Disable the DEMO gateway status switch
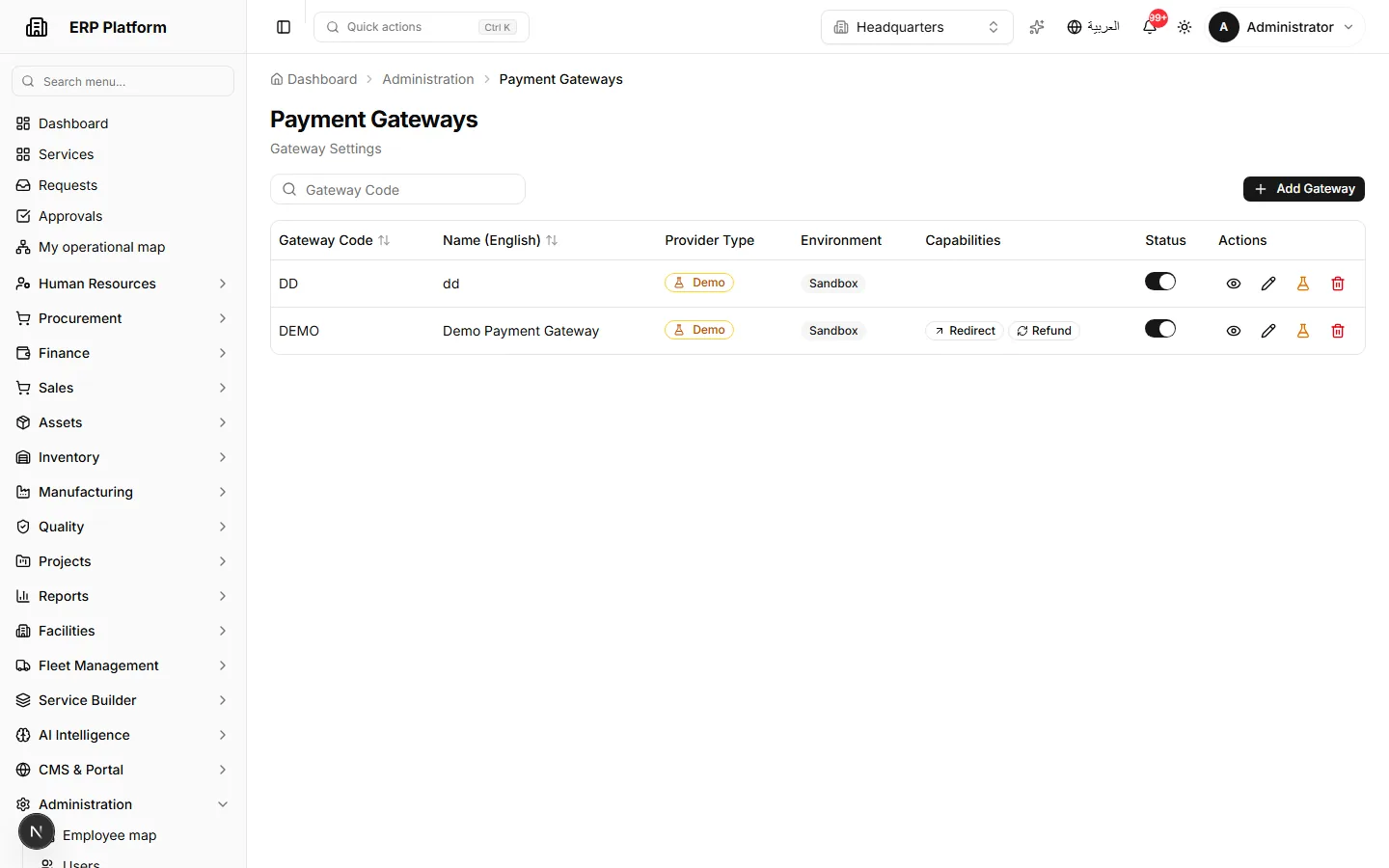This screenshot has width=1389, height=868. [x=1160, y=329]
